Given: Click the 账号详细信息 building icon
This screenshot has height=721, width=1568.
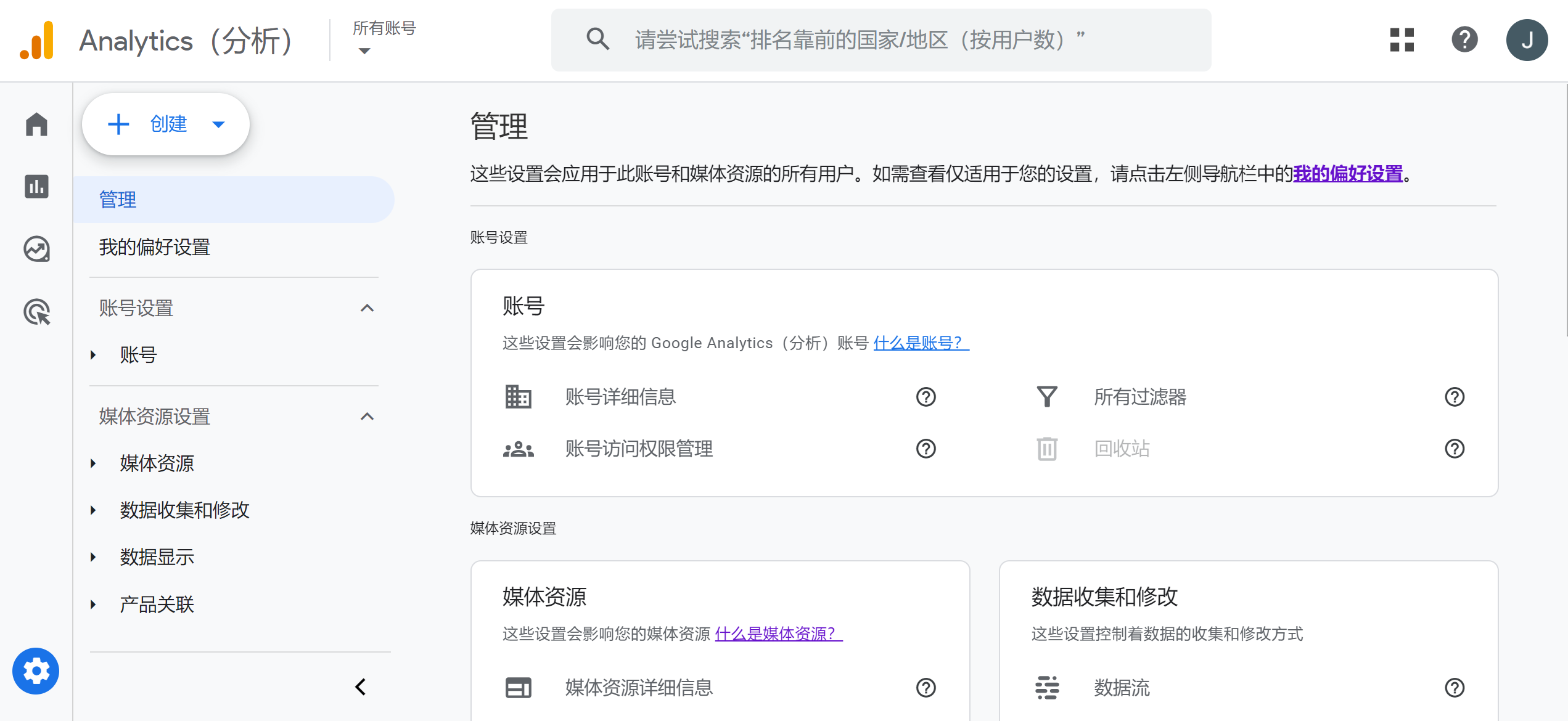Looking at the screenshot, I should [518, 397].
